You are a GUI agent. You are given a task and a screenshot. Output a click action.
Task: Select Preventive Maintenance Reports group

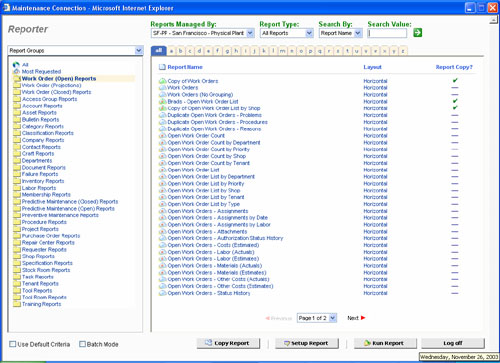pyautogui.click(x=60, y=215)
